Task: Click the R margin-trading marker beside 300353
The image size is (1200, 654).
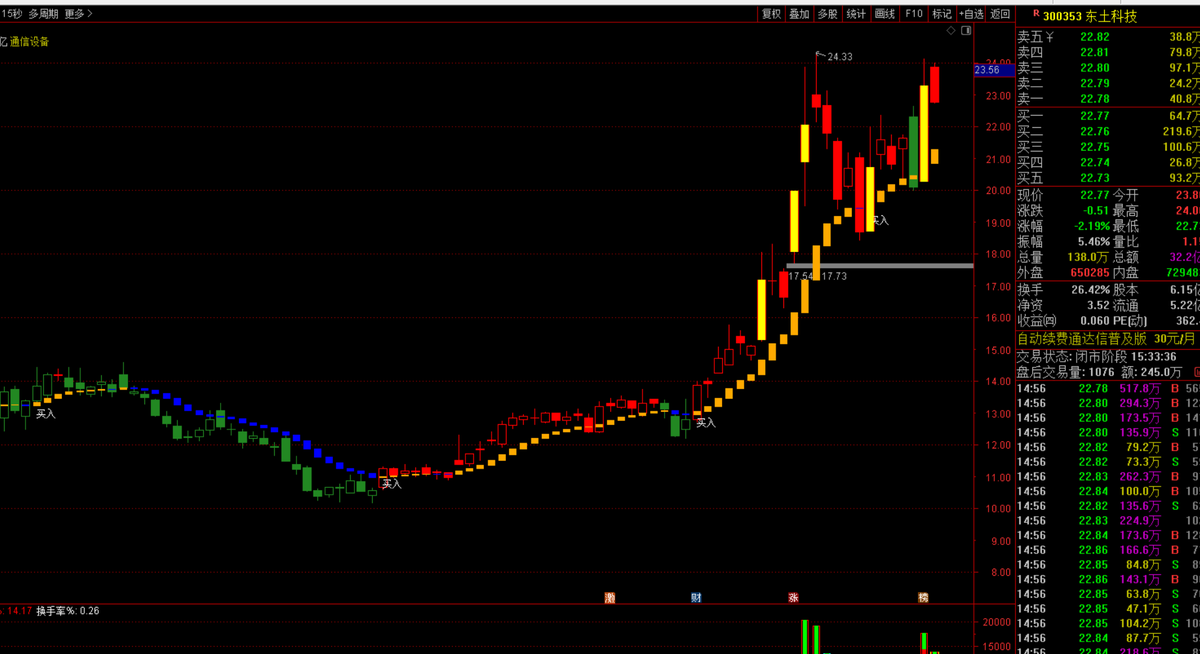Action: tap(1034, 14)
